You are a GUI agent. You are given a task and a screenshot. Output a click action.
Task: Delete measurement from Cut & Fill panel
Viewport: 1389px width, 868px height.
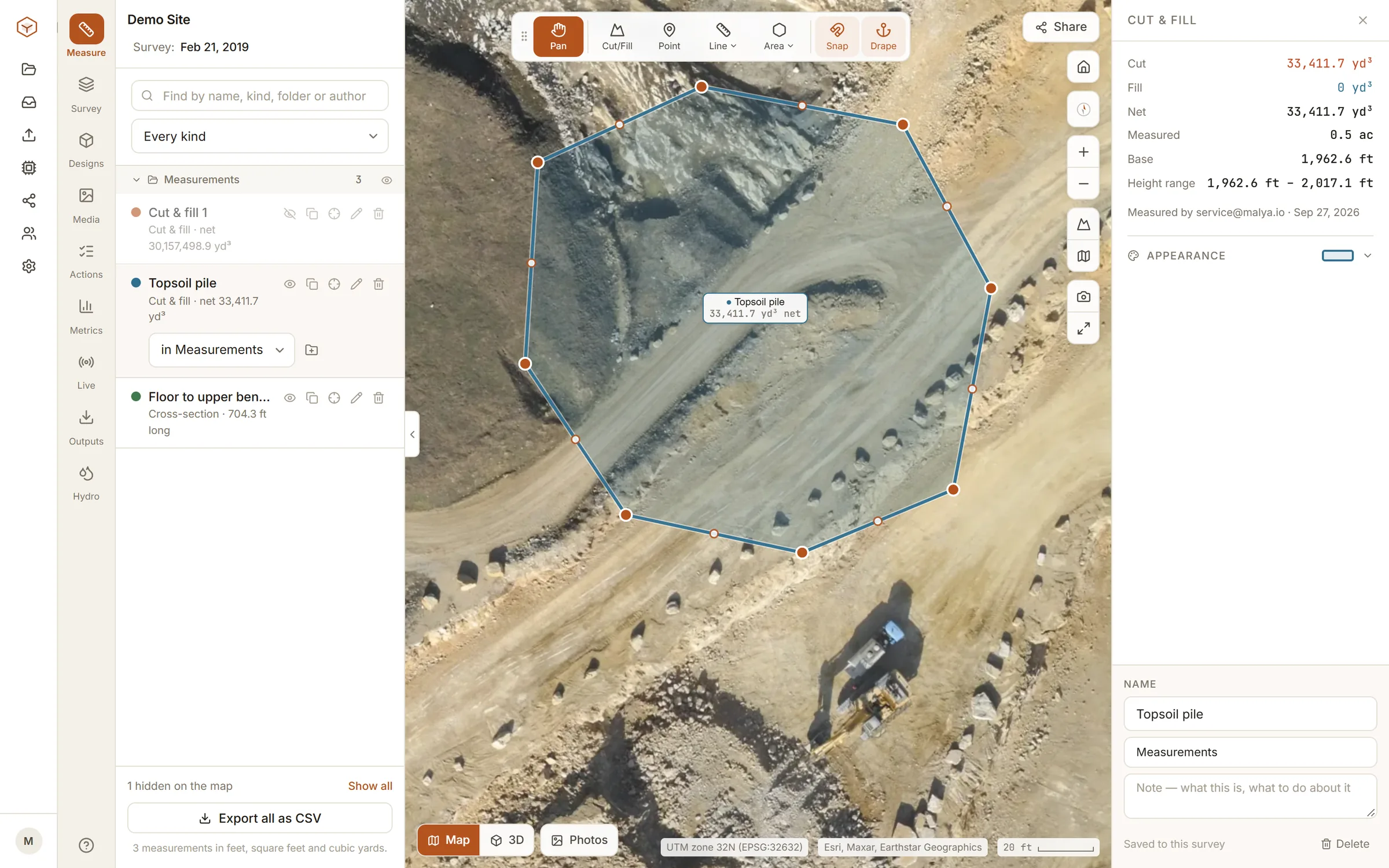tap(1345, 844)
